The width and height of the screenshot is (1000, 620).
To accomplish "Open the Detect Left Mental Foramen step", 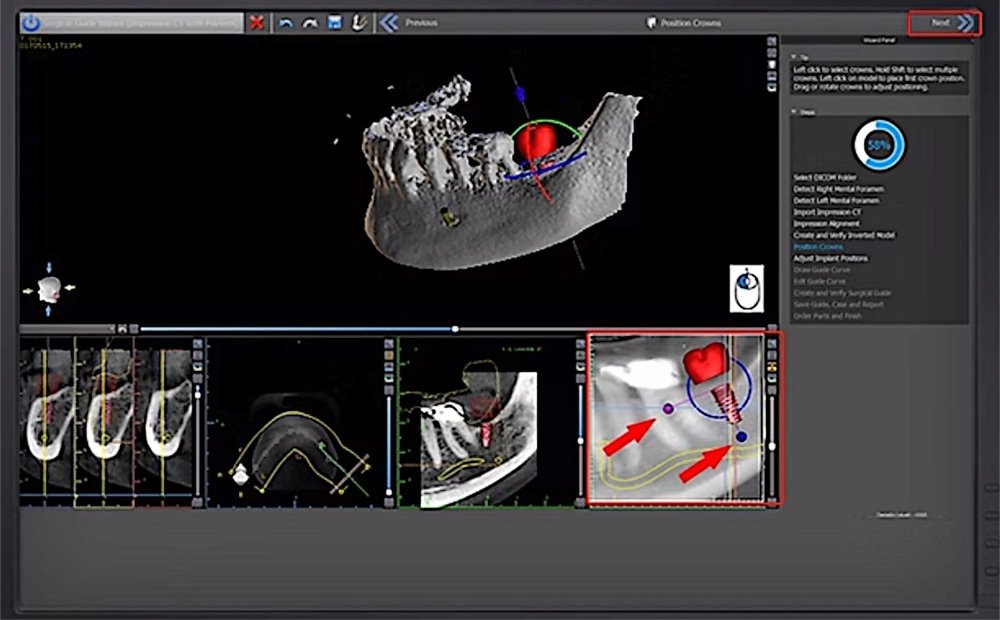I will click(836, 200).
